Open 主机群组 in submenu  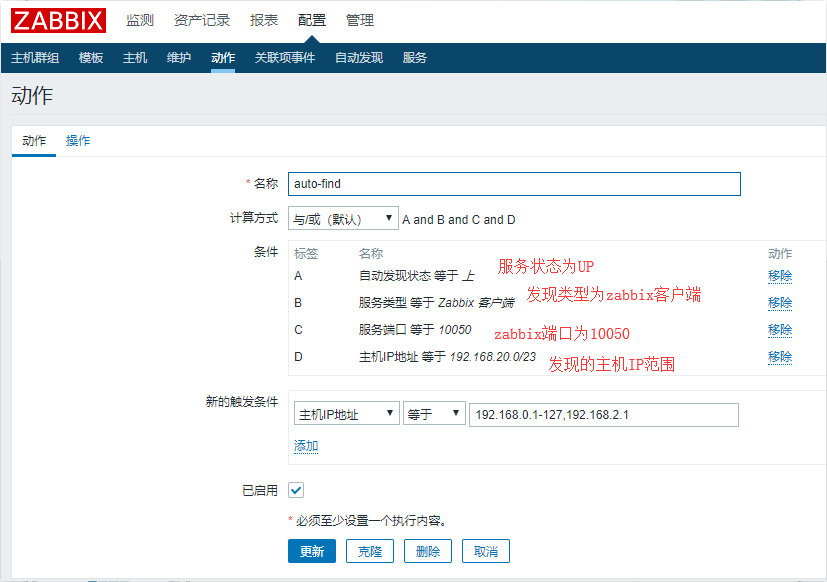35,58
